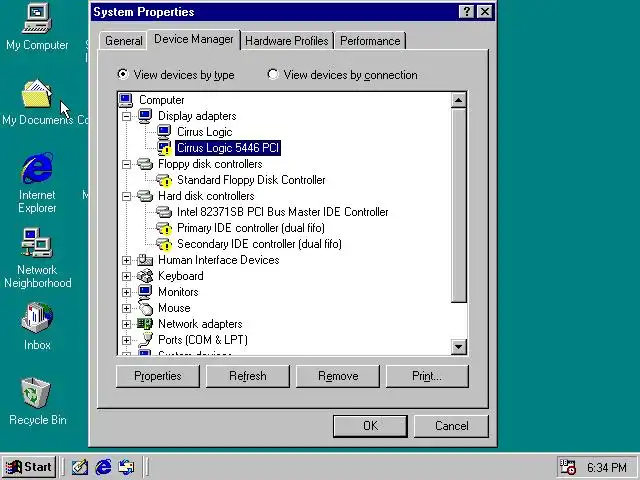Click the Ports (COM & LPT) plug icon
This screenshot has width=640, height=480.
pos(145,340)
